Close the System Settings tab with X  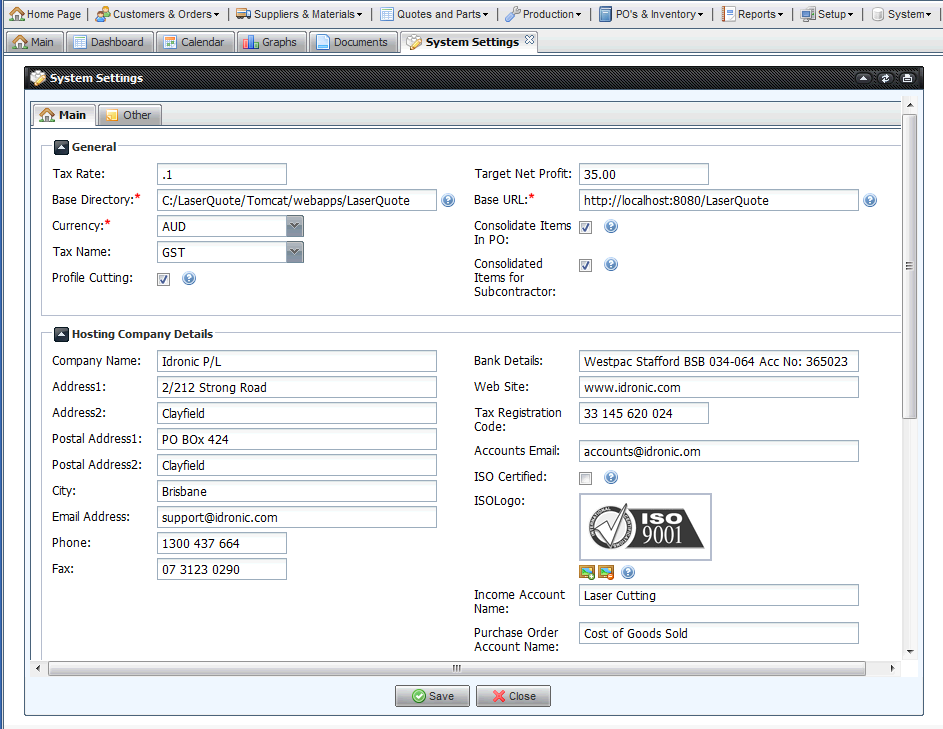[x=530, y=41]
